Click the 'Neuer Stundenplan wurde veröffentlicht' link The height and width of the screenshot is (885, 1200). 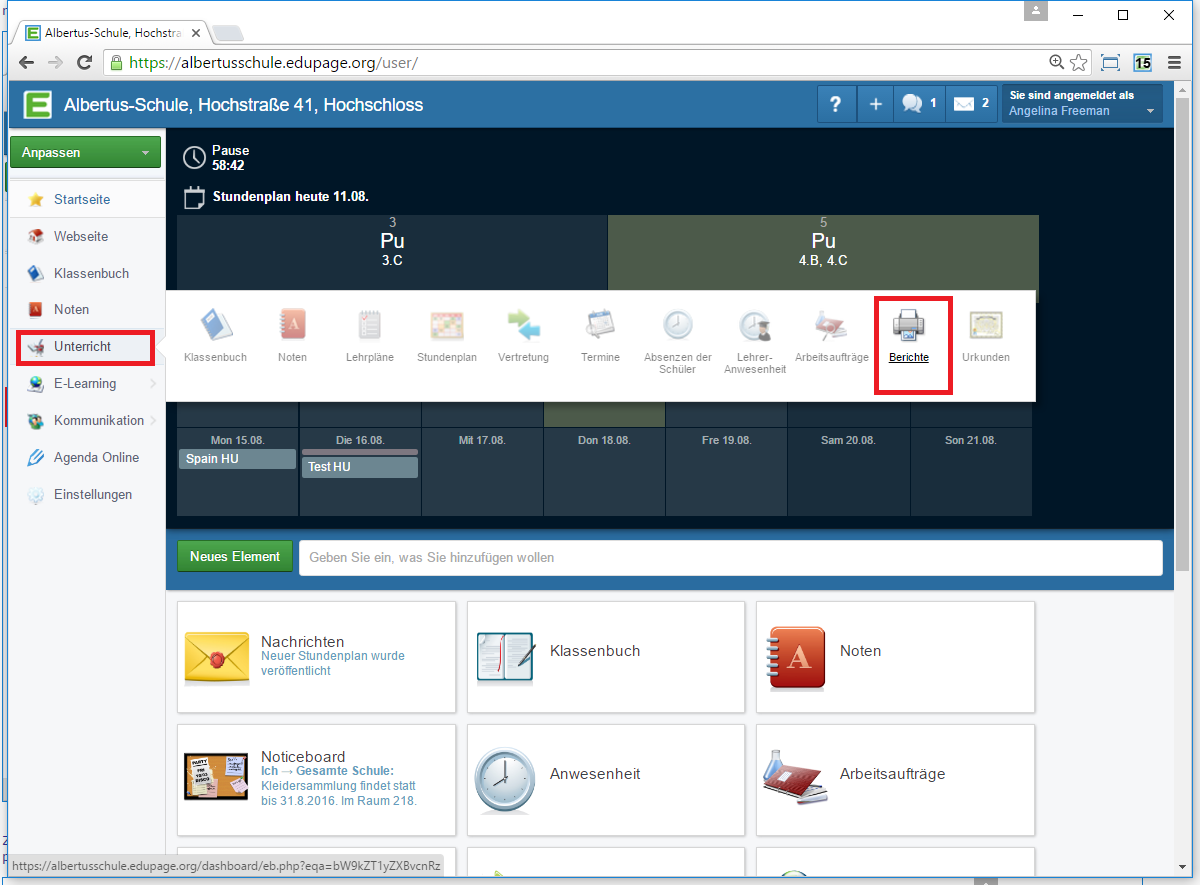[333, 663]
